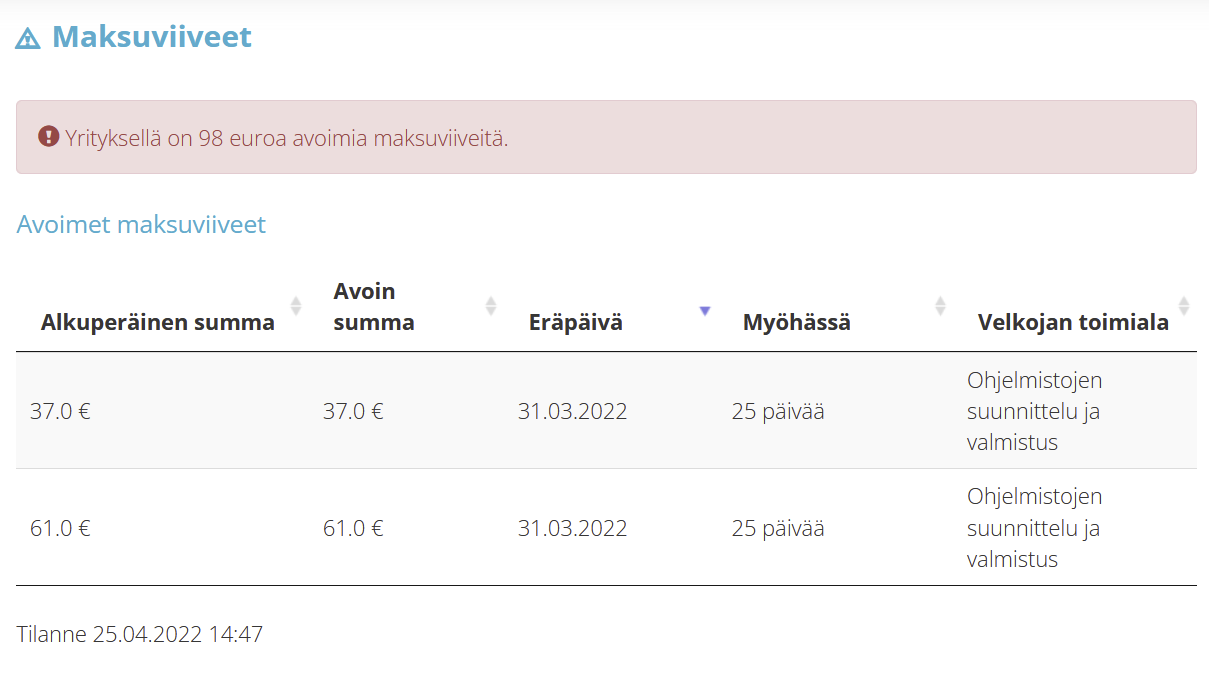This screenshot has width=1209, height=684.
Task: Sort by Alkuperäinen summa using arrow icon
Action: (295, 306)
